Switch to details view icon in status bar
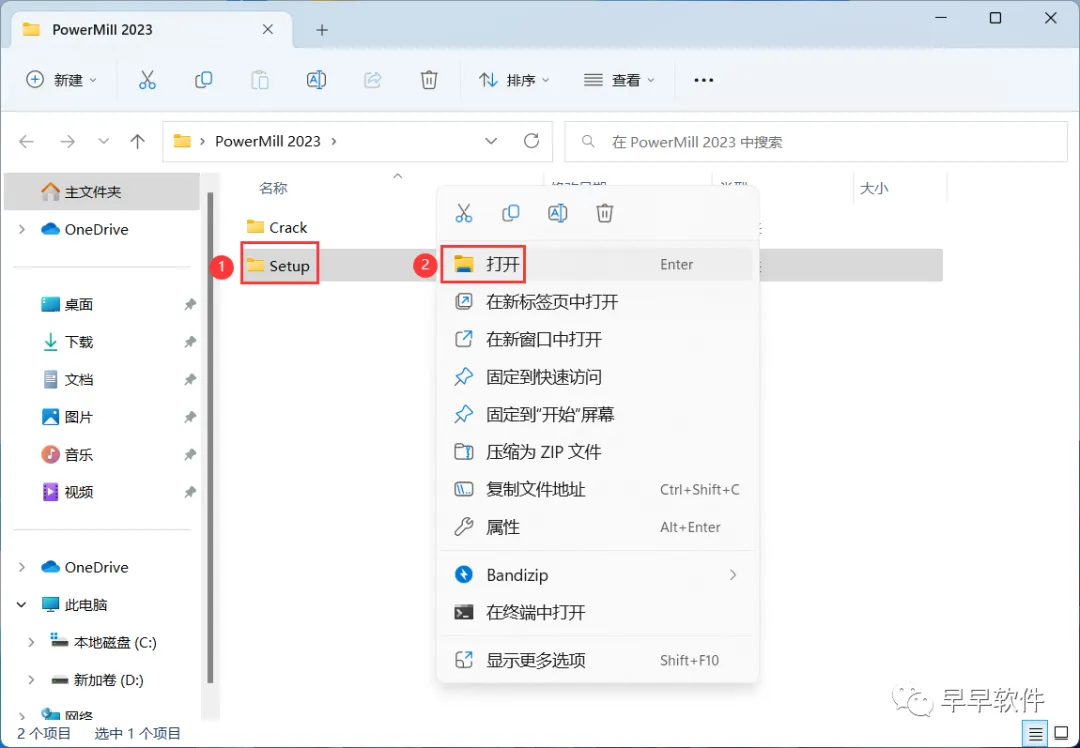The image size is (1080, 748). click(1035, 735)
